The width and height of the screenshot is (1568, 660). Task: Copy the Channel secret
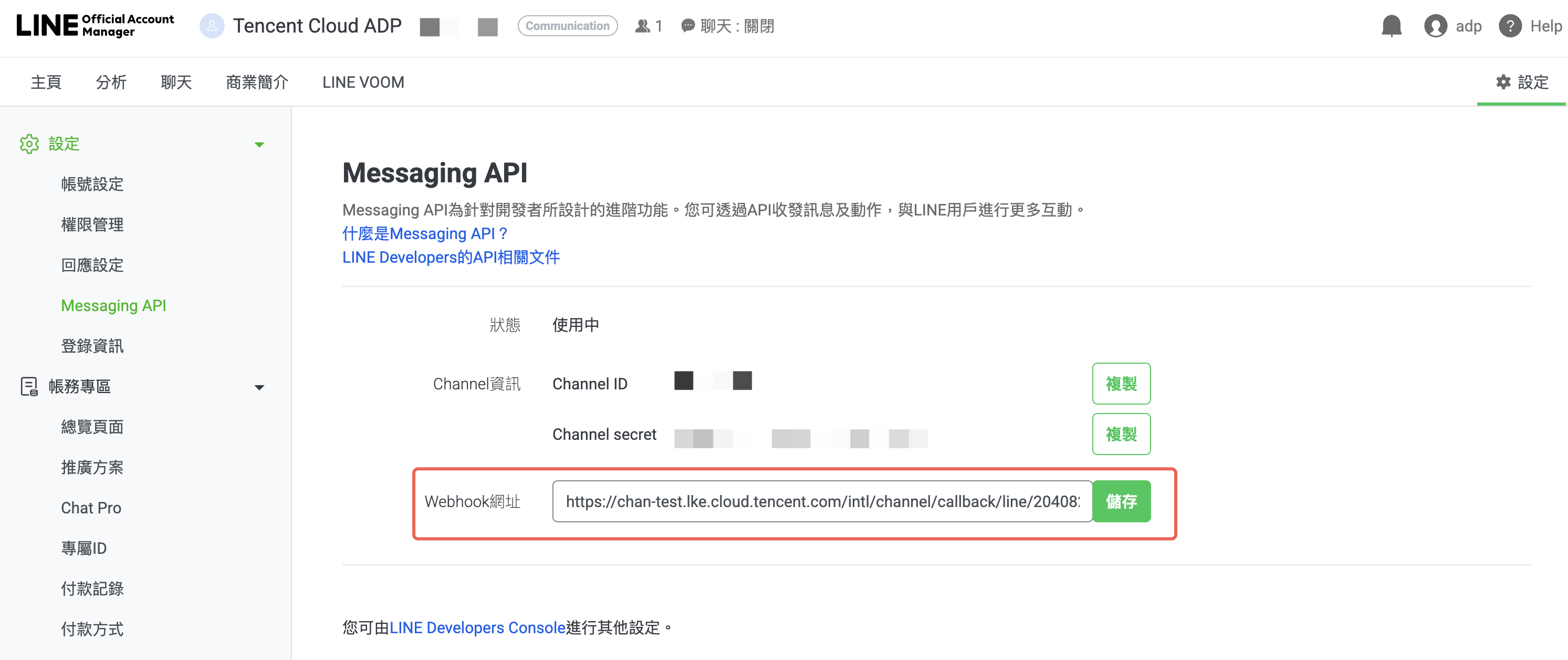1121,434
